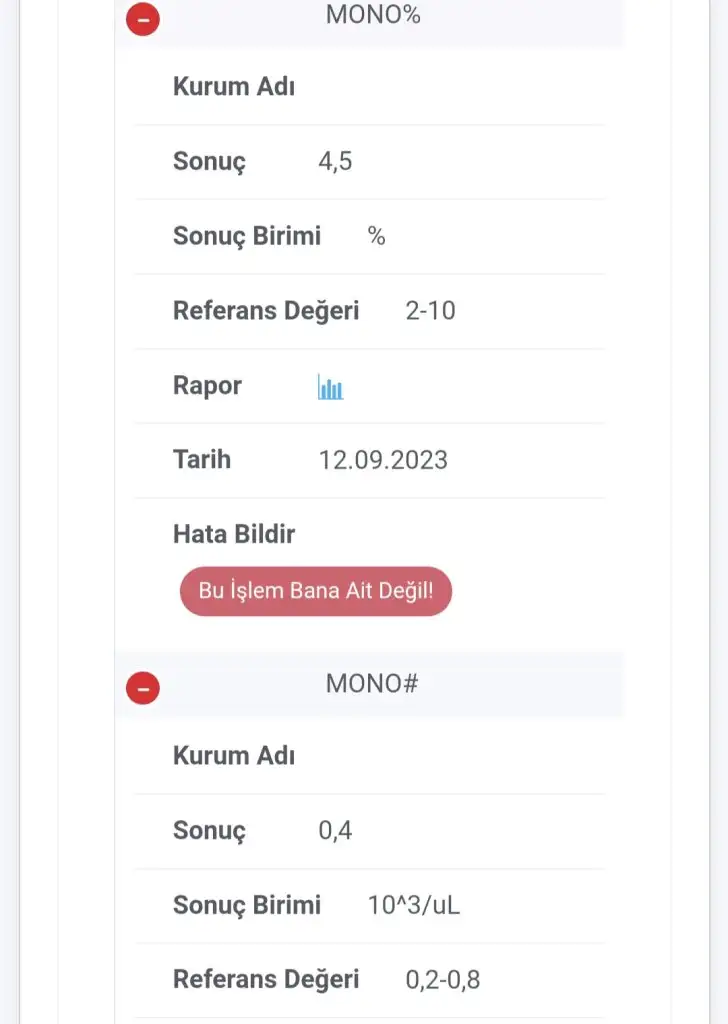
Task: Collapse the MONO% result section
Action: (x=143, y=19)
